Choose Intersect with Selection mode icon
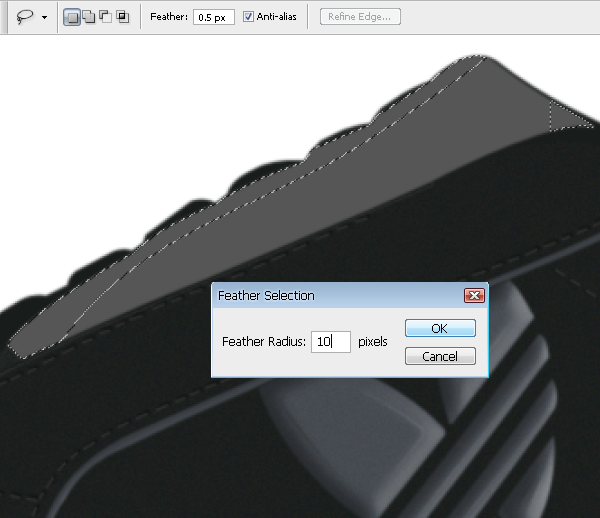The width and height of the screenshot is (600, 518). (123, 17)
